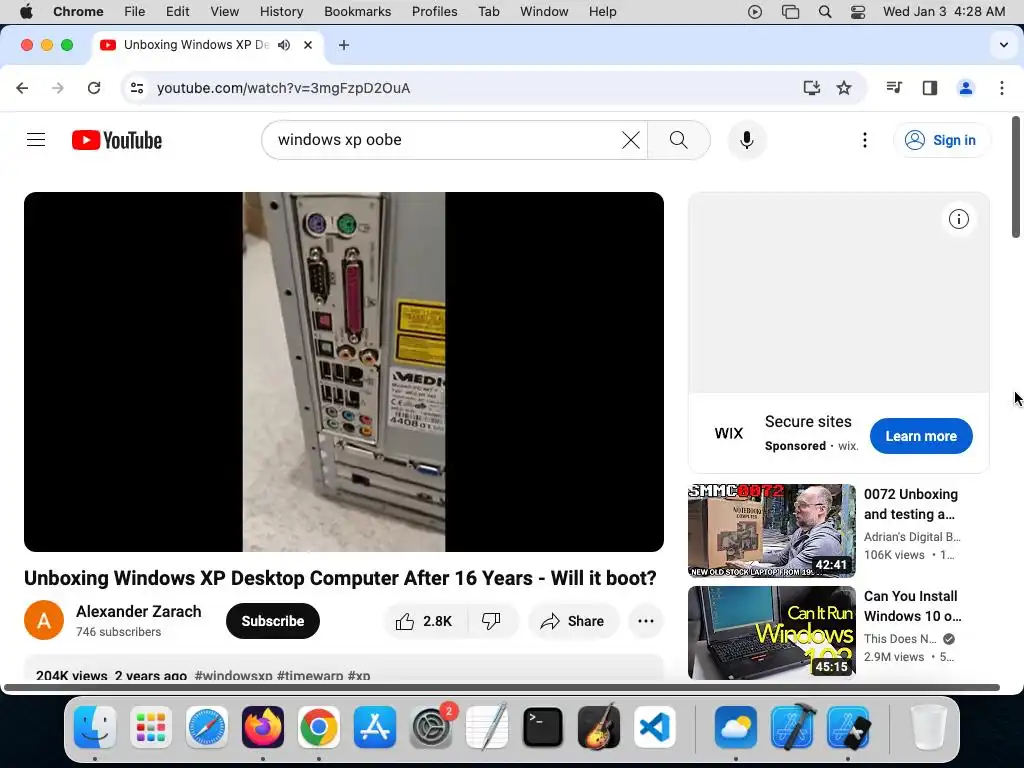Subscribe to Alexander Zarach
Image resolution: width=1024 pixels, height=768 pixels.
coord(273,621)
